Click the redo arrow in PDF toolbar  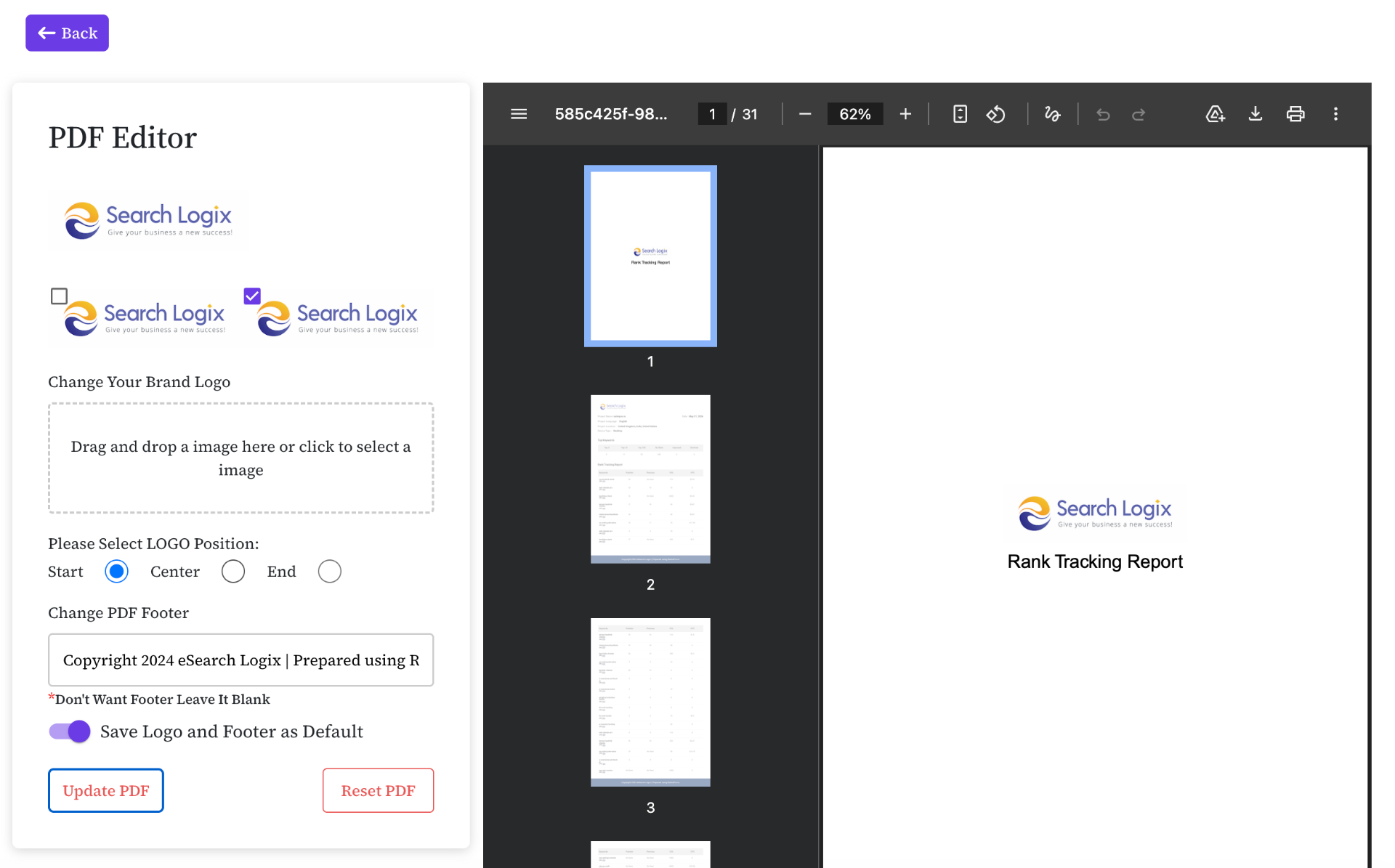click(x=1139, y=114)
